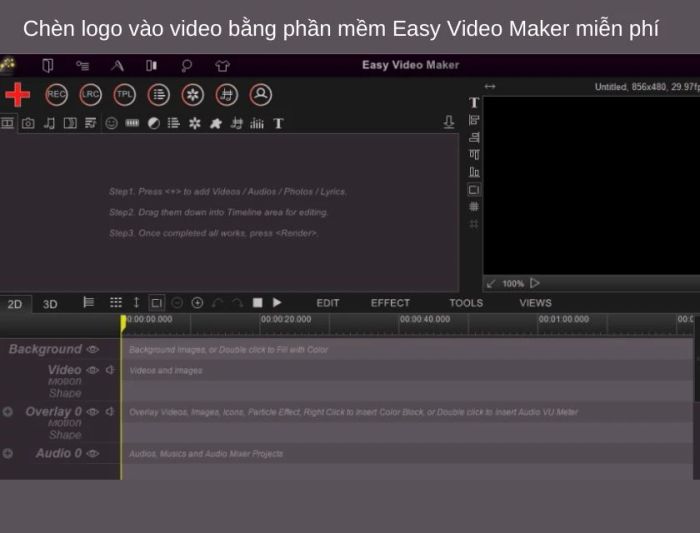
Task: Click the circled user profile icon
Action: [260, 95]
